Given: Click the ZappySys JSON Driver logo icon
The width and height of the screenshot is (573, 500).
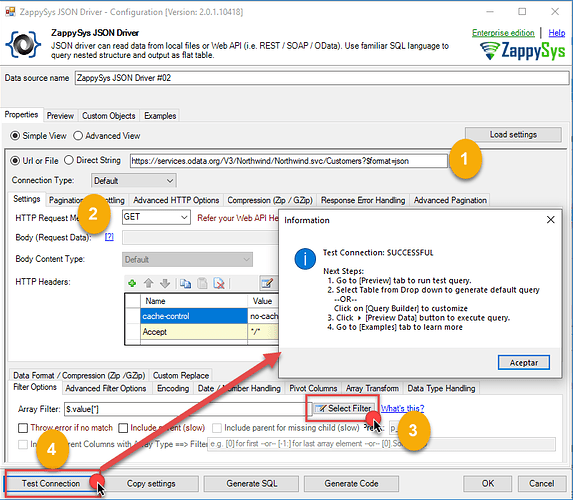Looking at the screenshot, I should click(x=23, y=45).
